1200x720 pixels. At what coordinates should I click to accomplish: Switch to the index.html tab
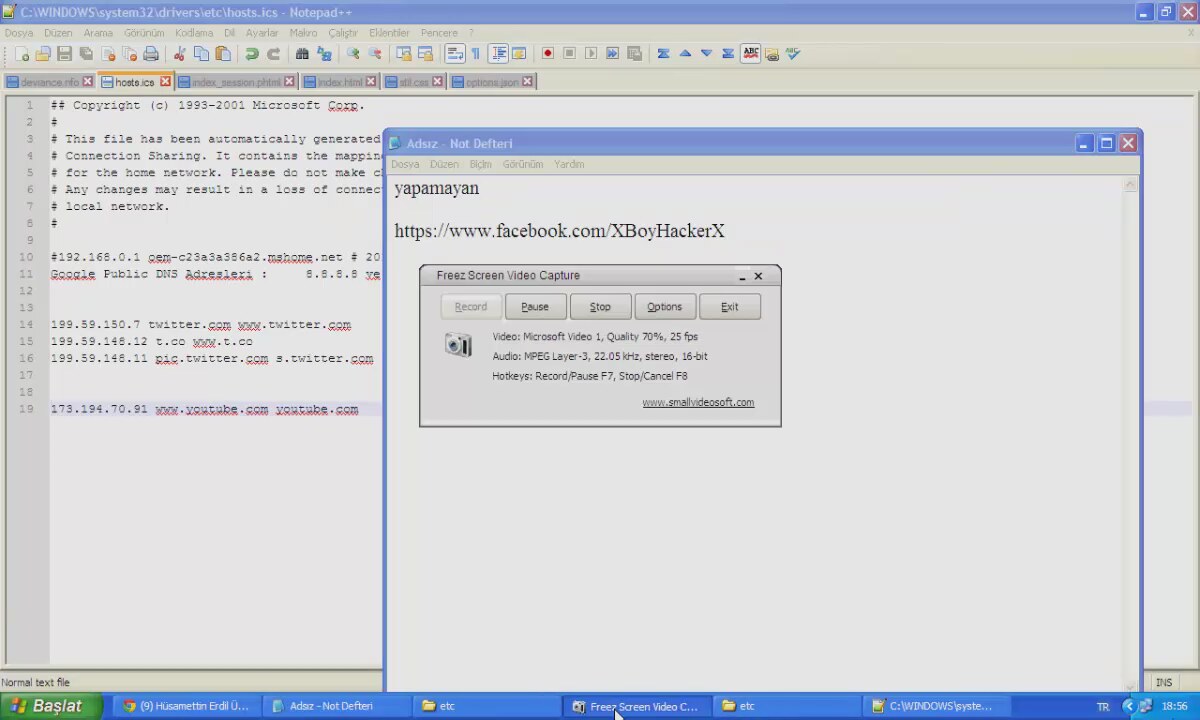point(339,82)
